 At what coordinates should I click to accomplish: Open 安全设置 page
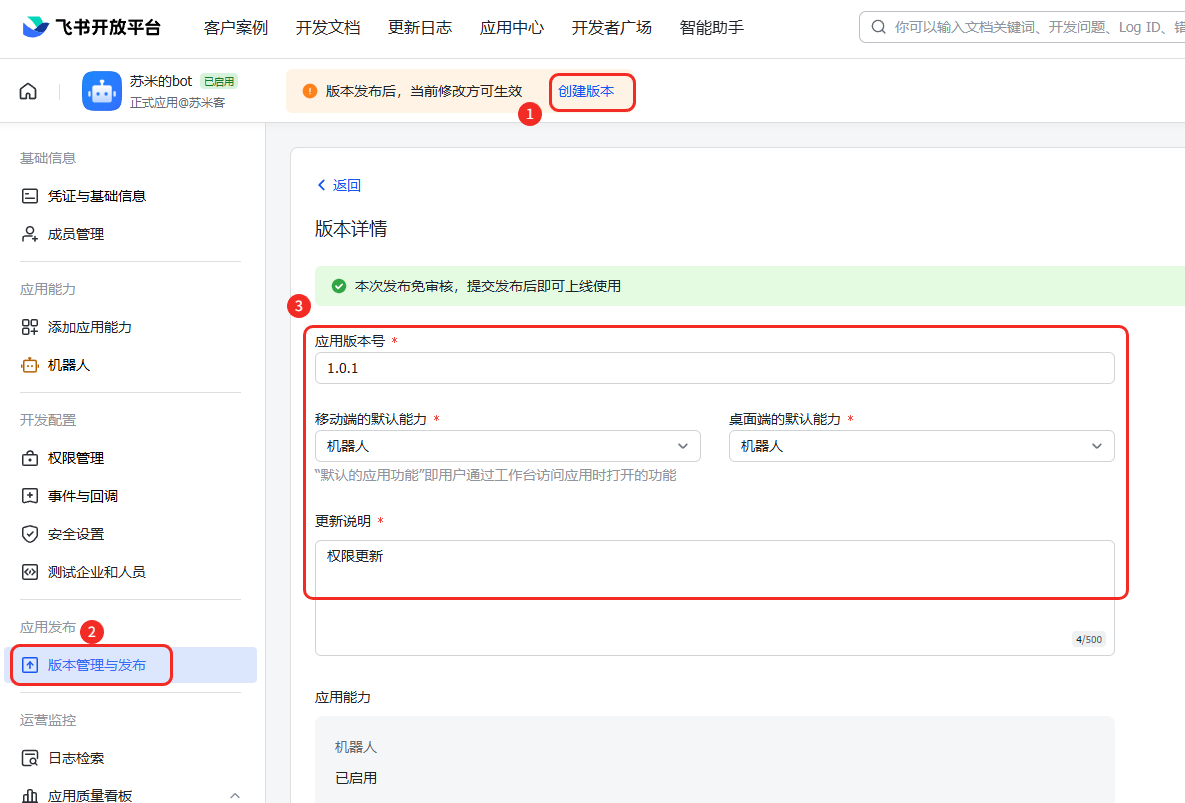click(75, 534)
